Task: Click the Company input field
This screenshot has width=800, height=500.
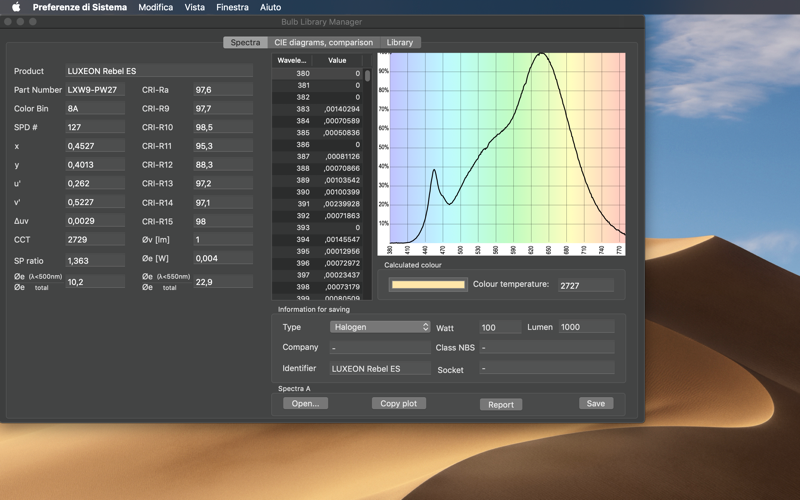Action: pos(380,347)
